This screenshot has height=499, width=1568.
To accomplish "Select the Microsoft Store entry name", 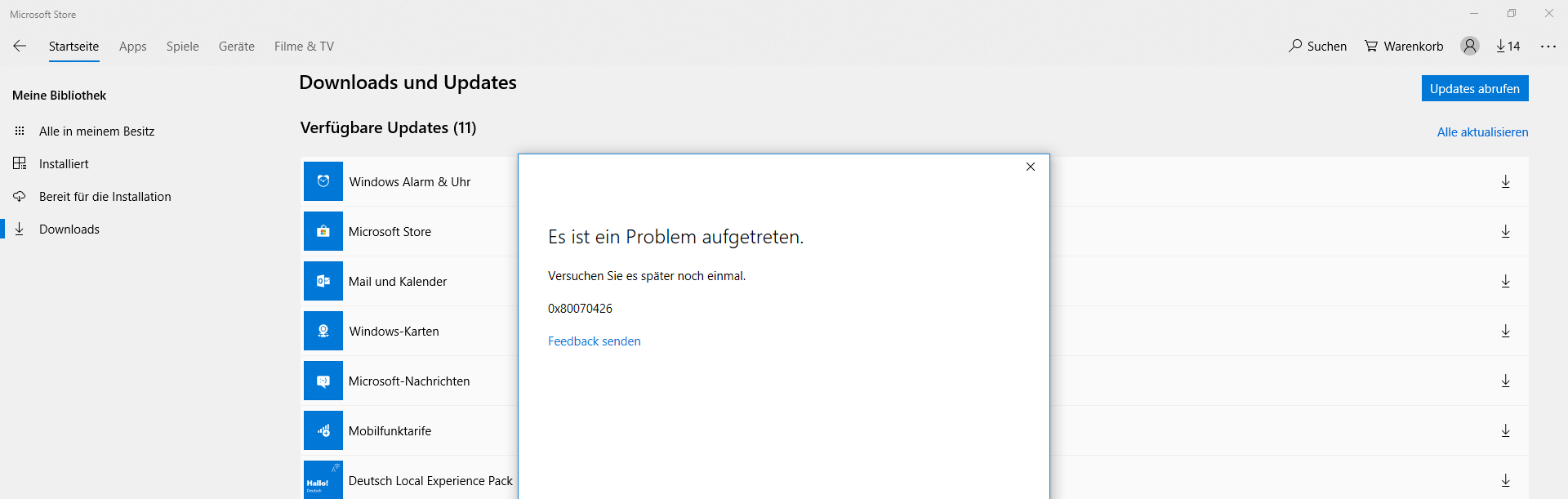I will click(x=390, y=232).
